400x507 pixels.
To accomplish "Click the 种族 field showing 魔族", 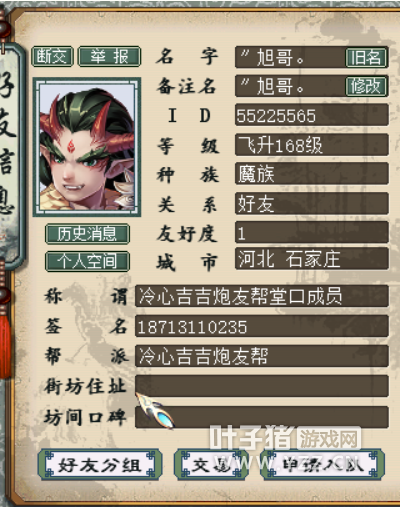I will pyautogui.click(x=312, y=173).
